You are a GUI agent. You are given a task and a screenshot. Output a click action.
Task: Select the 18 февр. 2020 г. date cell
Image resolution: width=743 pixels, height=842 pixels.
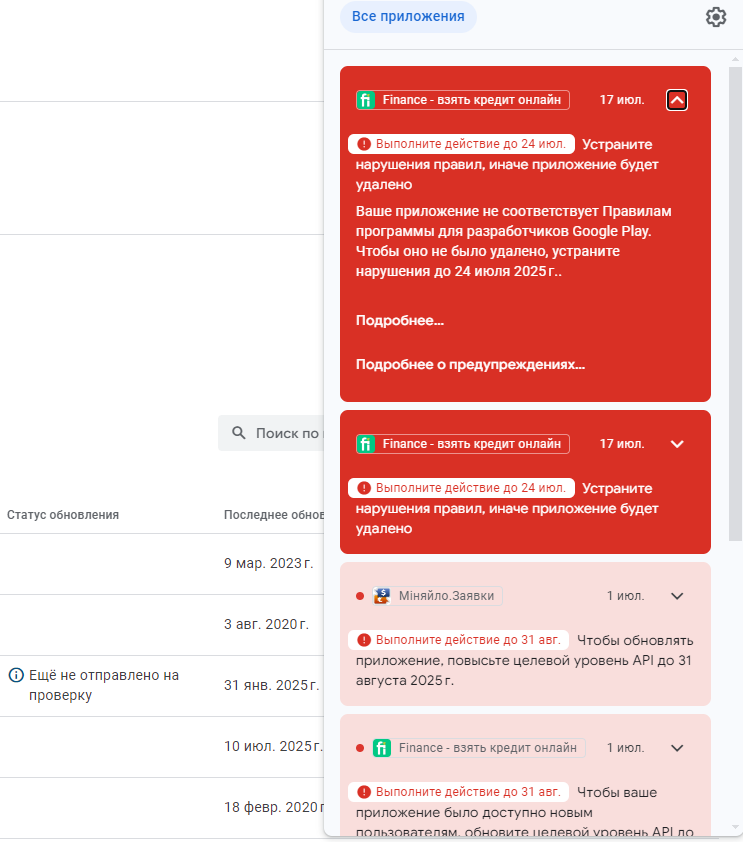pos(274,808)
